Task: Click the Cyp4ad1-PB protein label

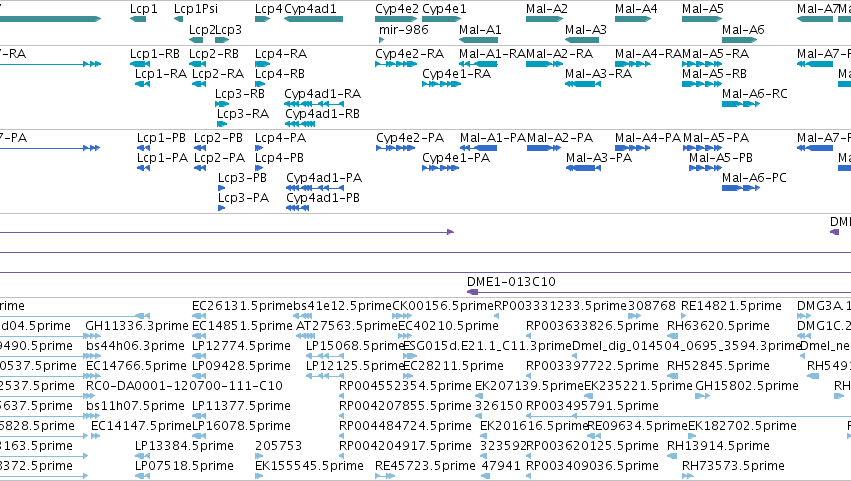Action: (x=323, y=198)
